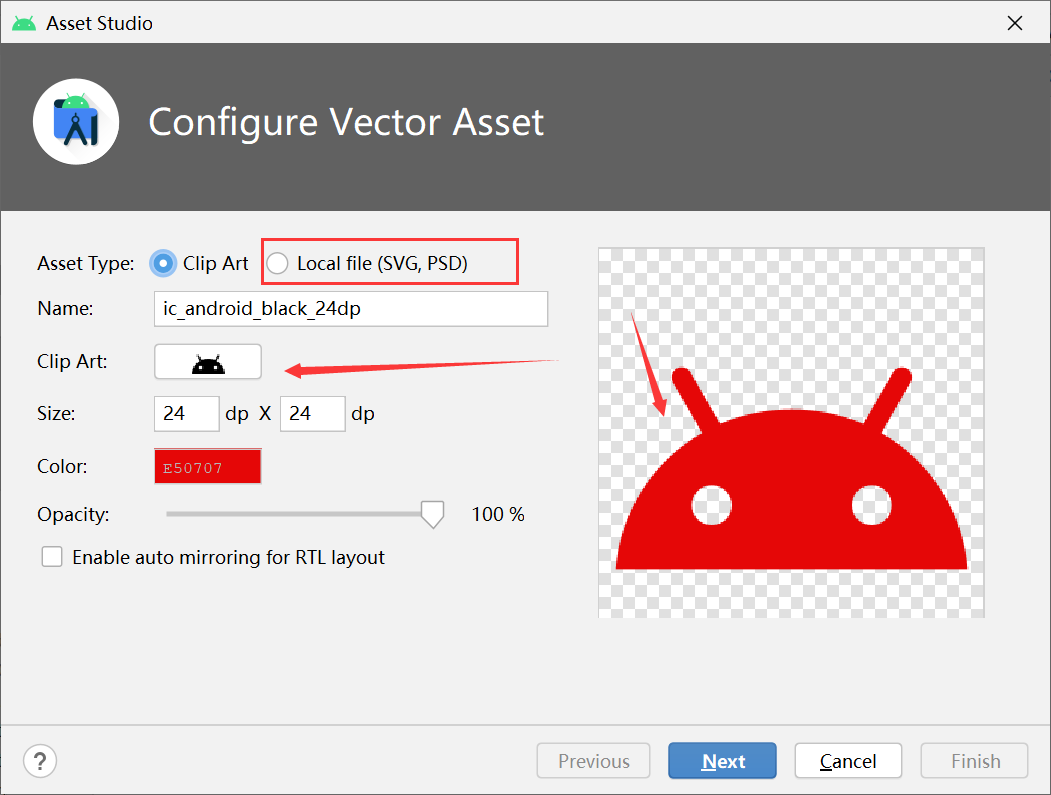The width and height of the screenshot is (1051, 795).
Task: Click the Opacity: label
Action: (x=73, y=514)
